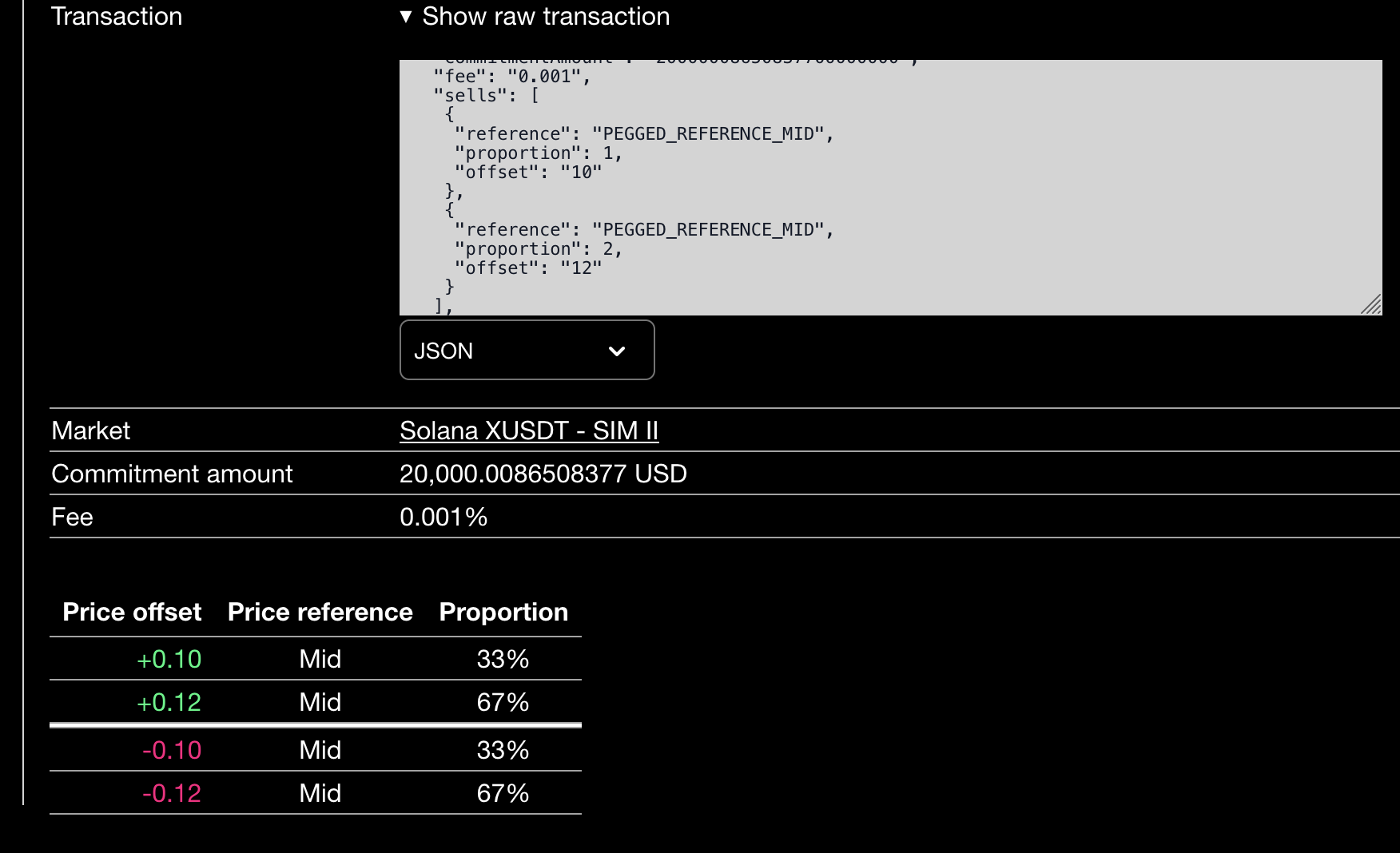Image resolution: width=1400 pixels, height=853 pixels.
Task: Select the -0.12 offset table row
Action: point(316,792)
